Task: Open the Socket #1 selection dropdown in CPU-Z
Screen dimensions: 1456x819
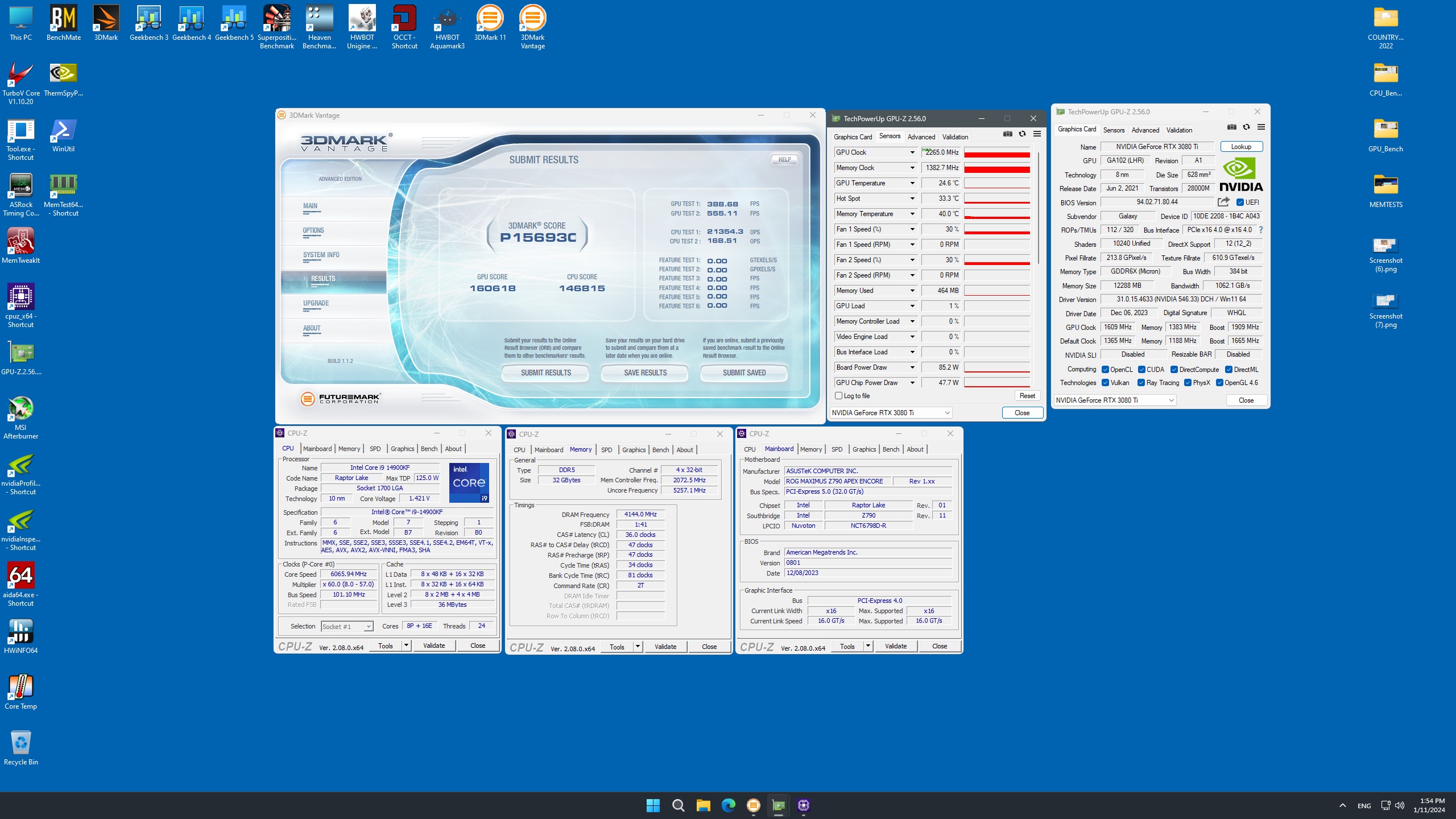Action: pos(347,626)
